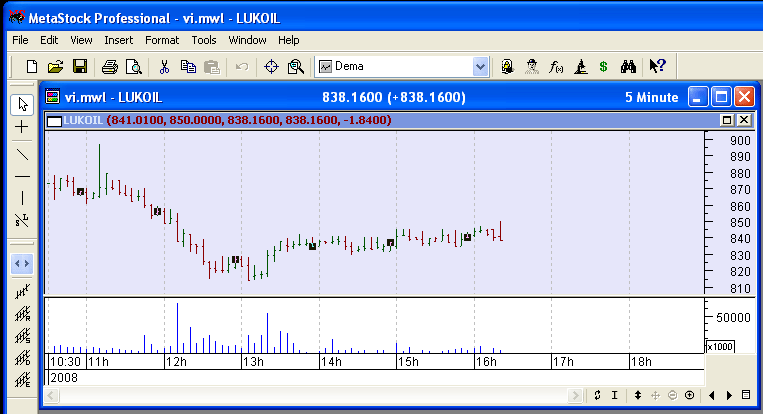Maximize the LUKOIL inner price pane

[727, 120]
